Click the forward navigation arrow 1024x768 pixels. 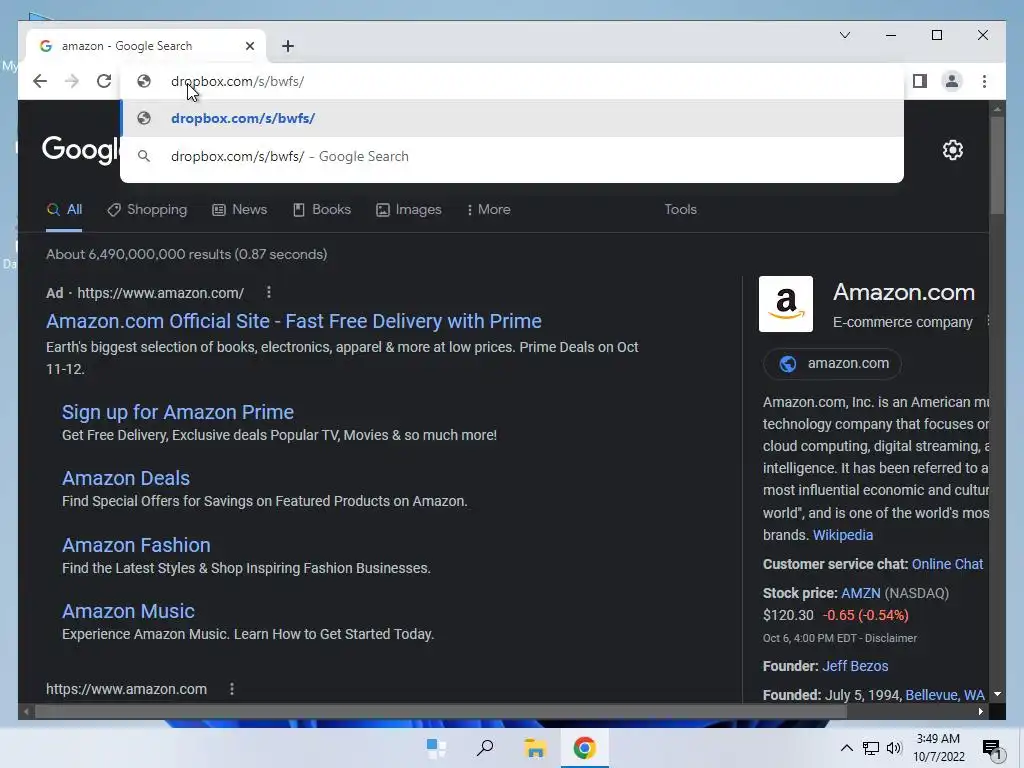click(72, 81)
